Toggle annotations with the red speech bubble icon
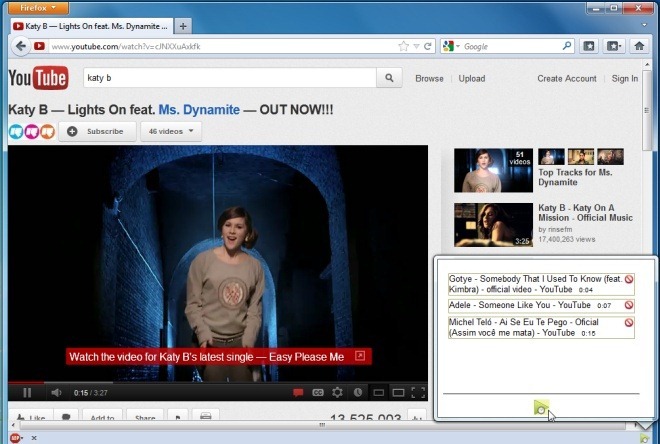660x444 pixels. pyautogui.click(x=298, y=393)
